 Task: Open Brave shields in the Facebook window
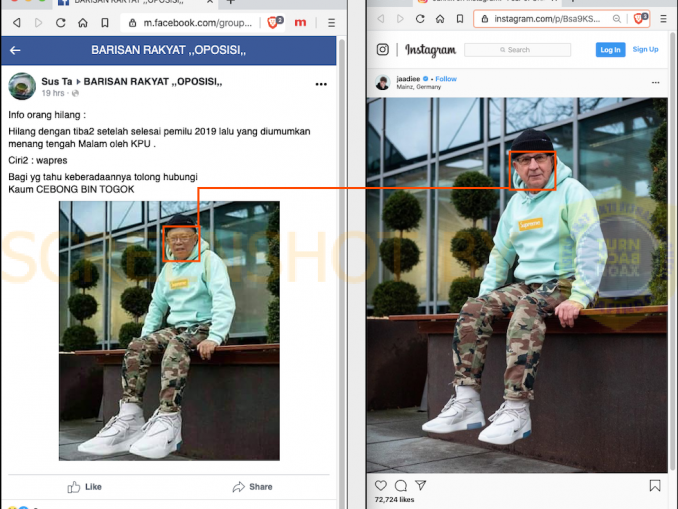click(x=275, y=22)
